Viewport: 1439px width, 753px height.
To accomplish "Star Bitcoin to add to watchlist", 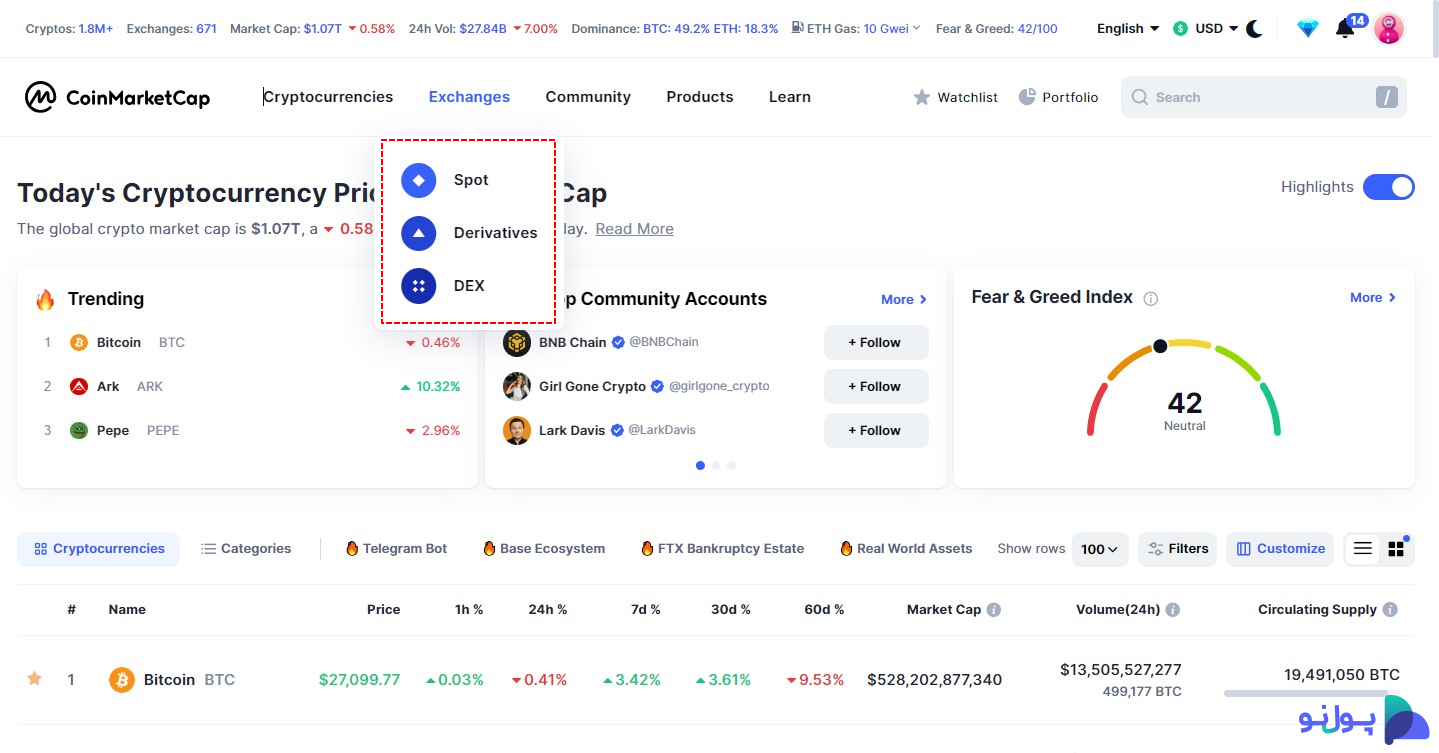I will tap(34, 679).
